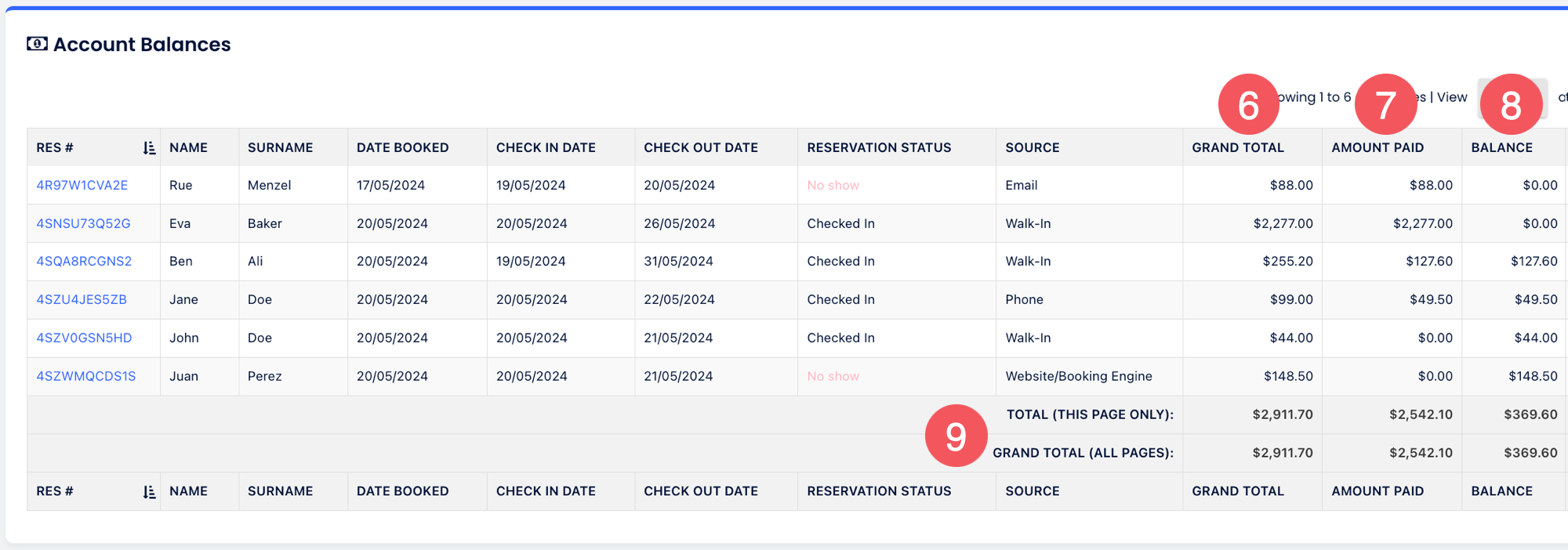The width and height of the screenshot is (1568, 550).
Task: Click the top DATE BOOKED column header
Action: point(402,148)
